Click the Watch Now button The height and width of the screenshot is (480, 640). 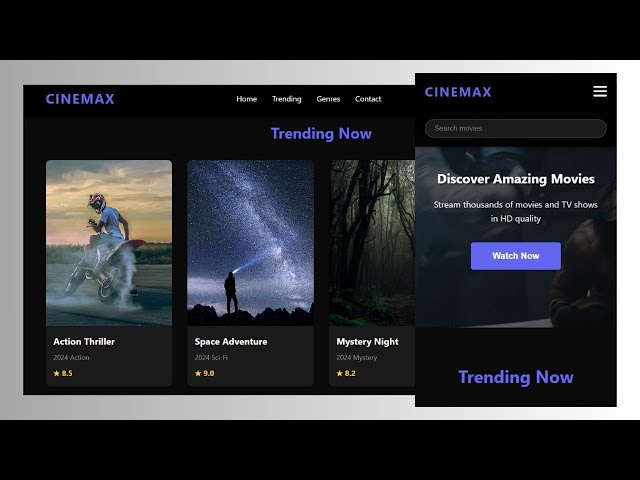pos(516,256)
